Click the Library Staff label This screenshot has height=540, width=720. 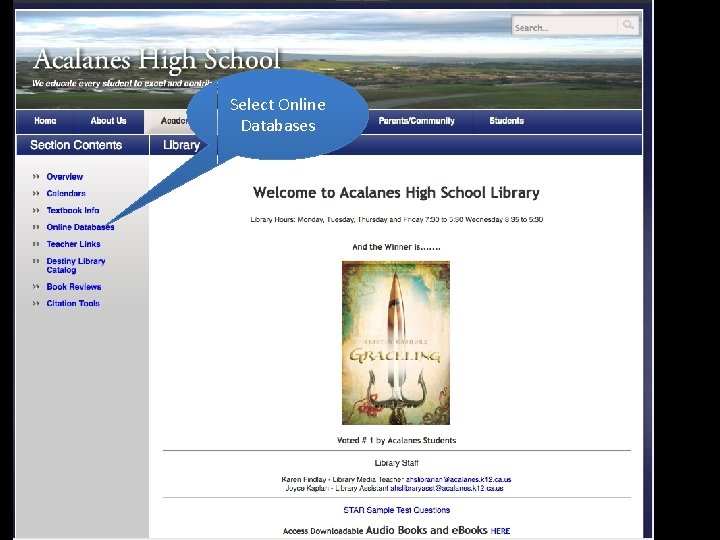coord(396,463)
